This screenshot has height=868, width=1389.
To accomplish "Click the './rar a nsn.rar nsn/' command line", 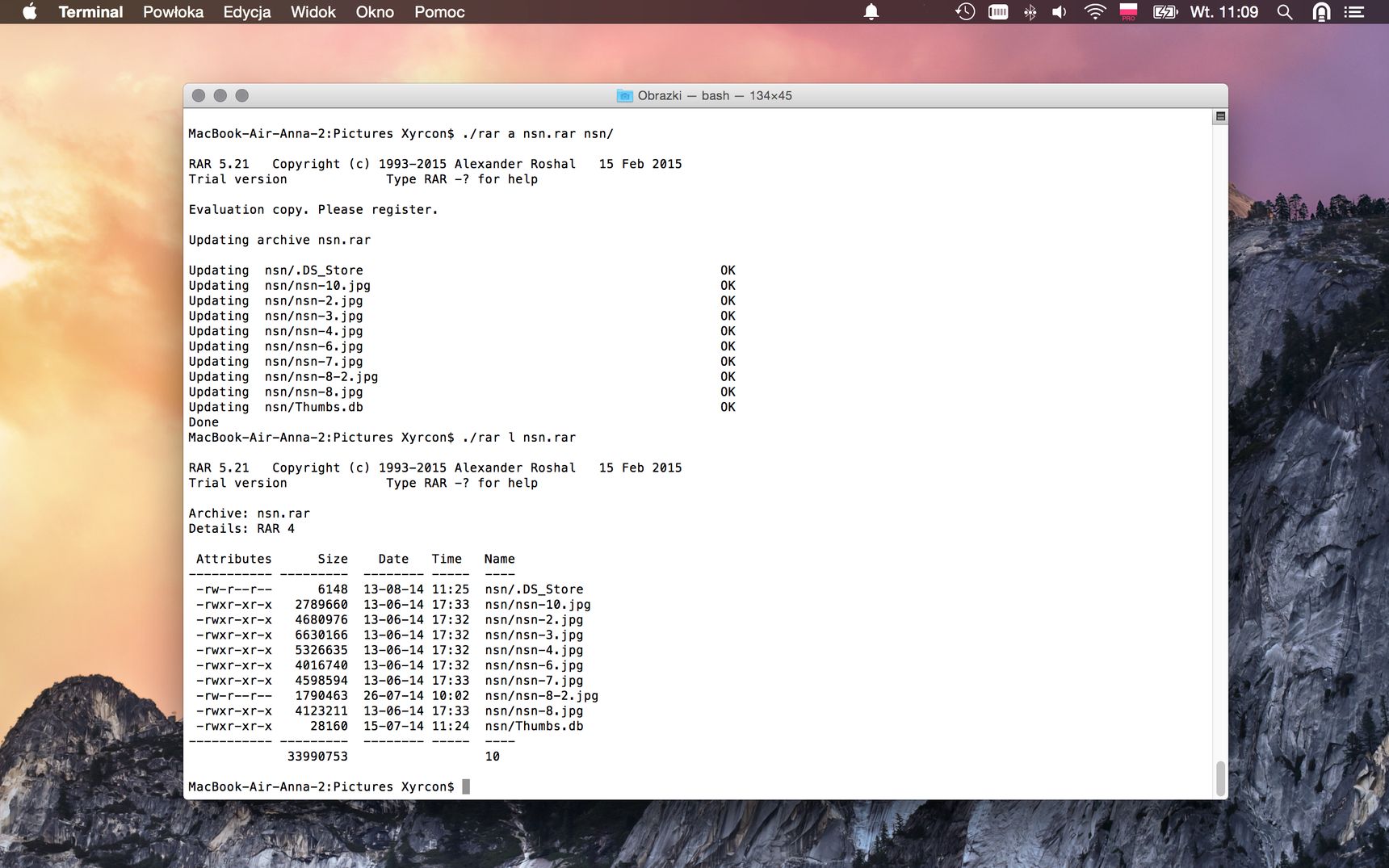I will coord(538,133).
